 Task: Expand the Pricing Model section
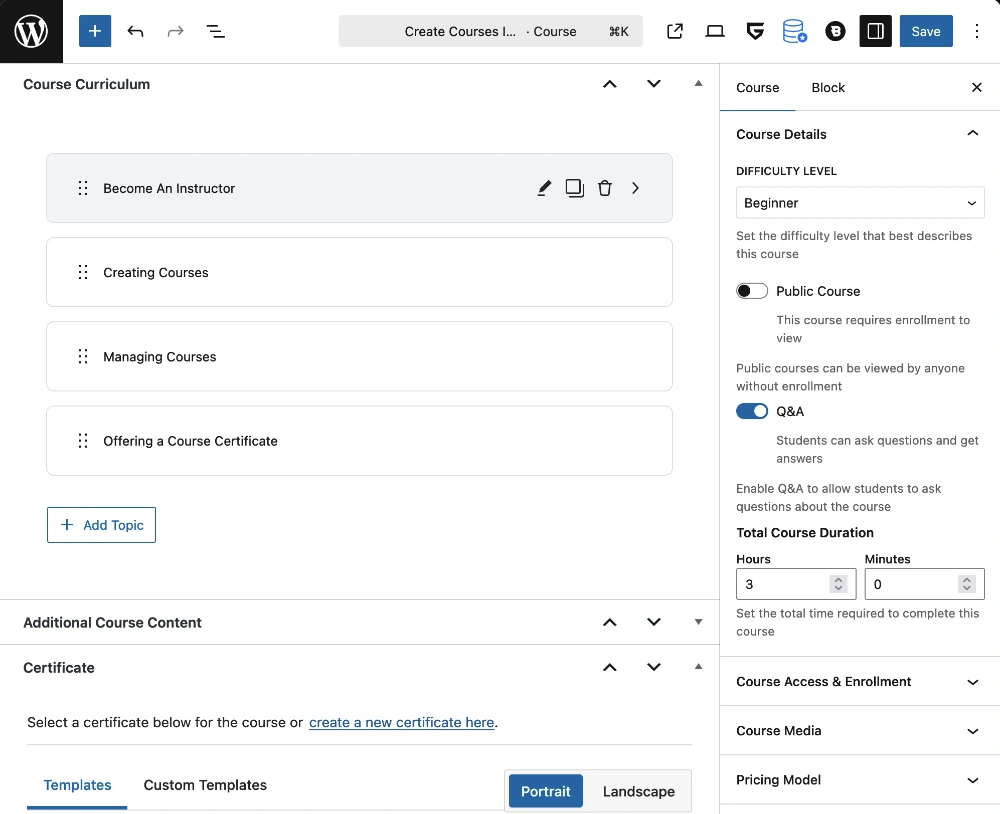click(x=859, y=780)
